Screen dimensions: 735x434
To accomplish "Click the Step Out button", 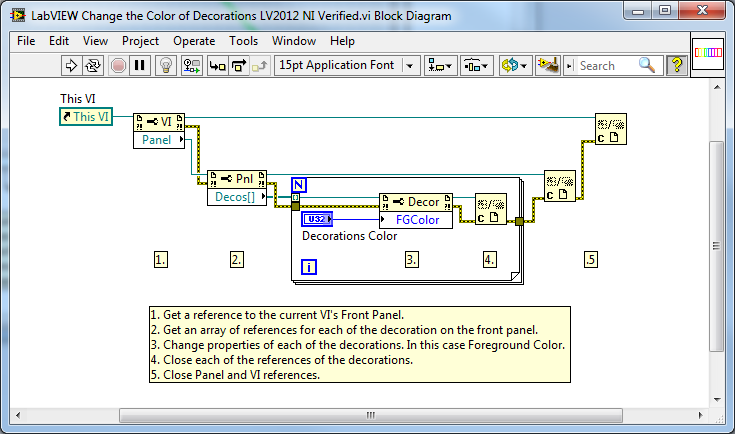I will pyautogui.click(x=260, y=65).
